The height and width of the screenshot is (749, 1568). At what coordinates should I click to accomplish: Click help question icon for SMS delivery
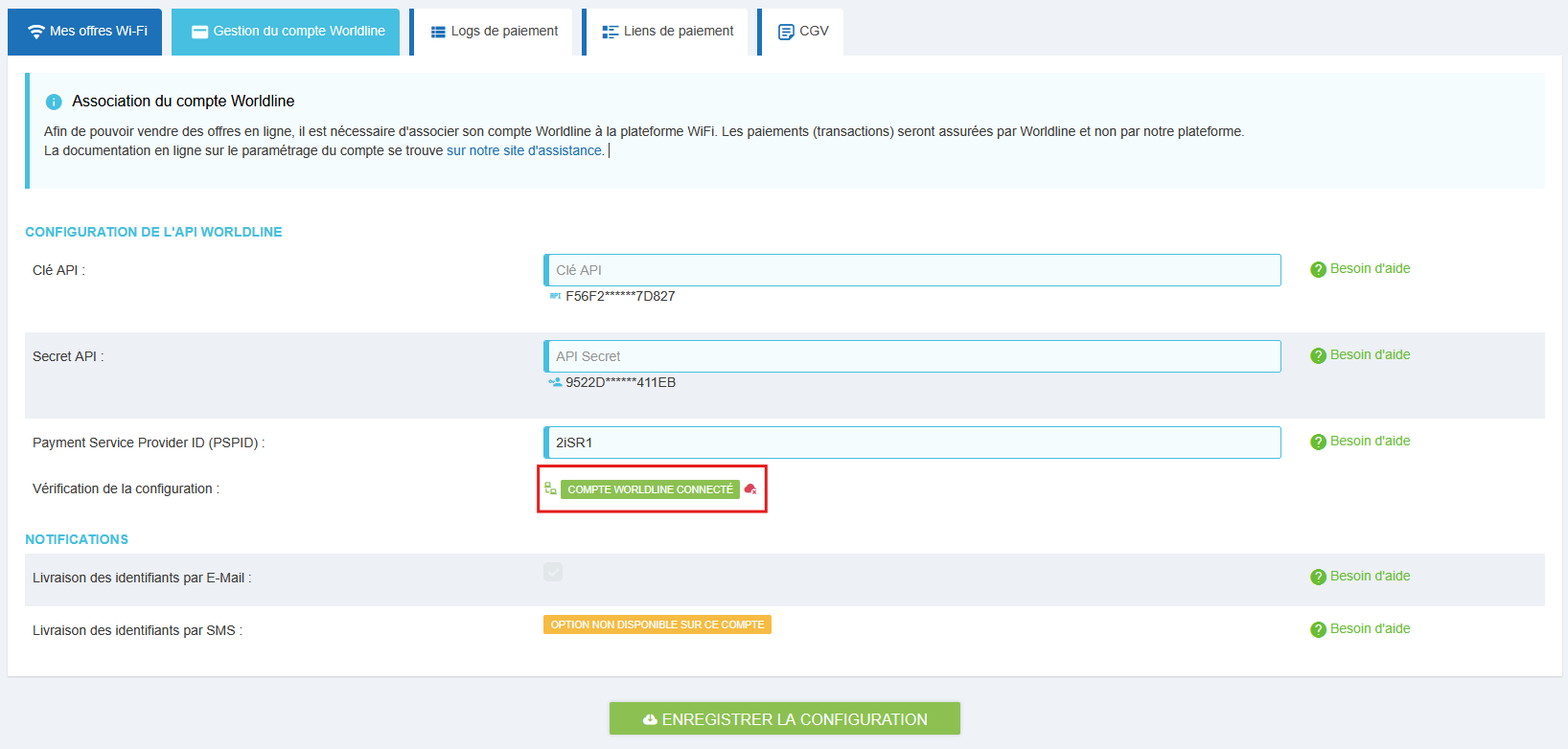[x=1318, y=629]
